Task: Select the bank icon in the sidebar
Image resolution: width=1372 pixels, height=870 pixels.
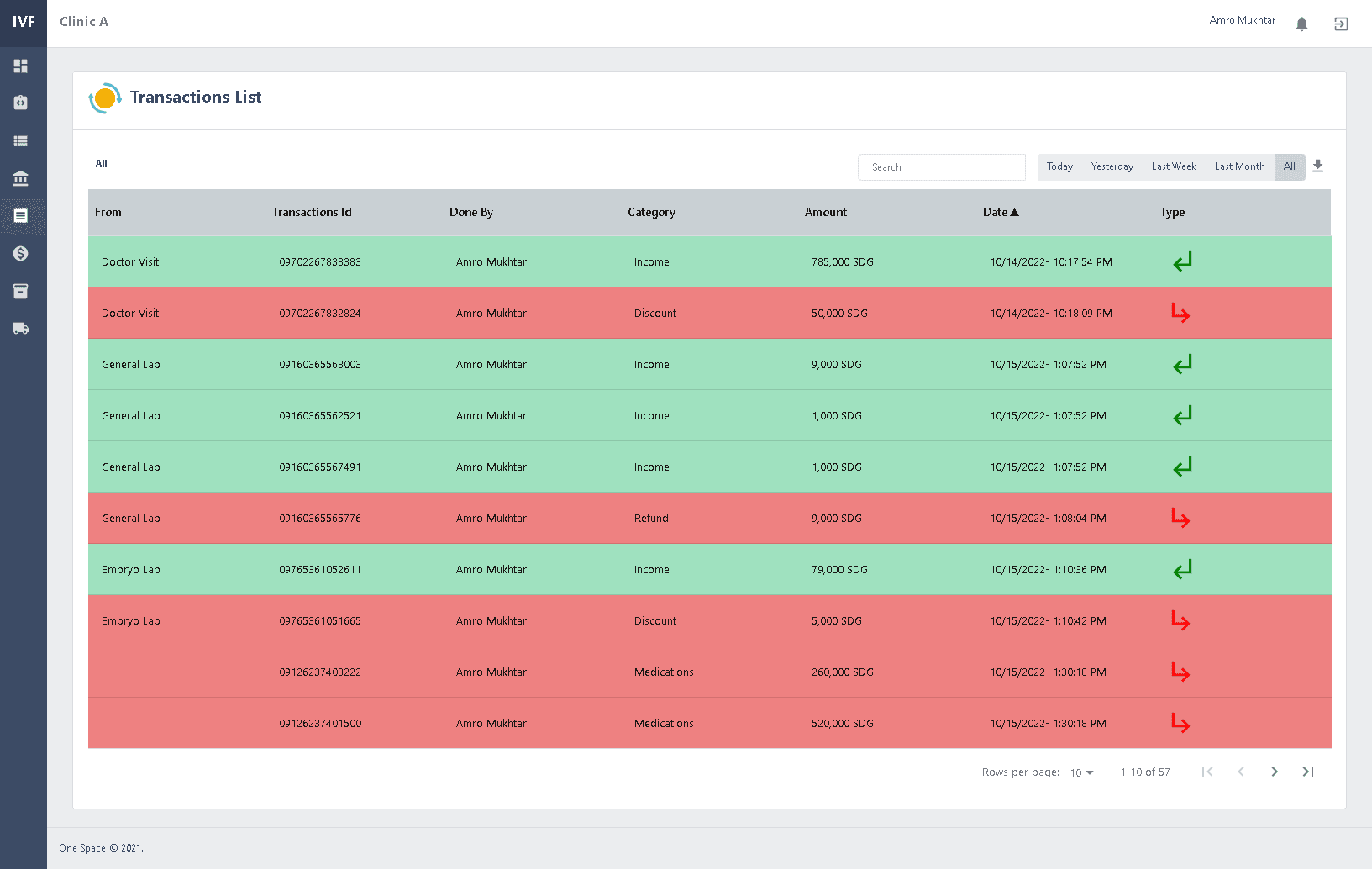Action: point(22,178)
